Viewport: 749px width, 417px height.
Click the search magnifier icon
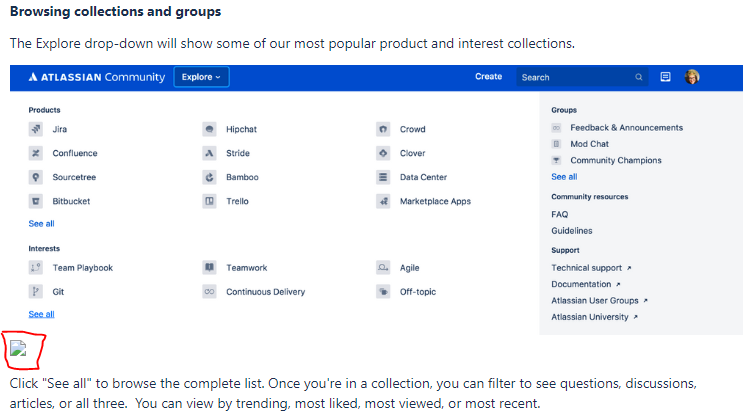tap(639, 77)
